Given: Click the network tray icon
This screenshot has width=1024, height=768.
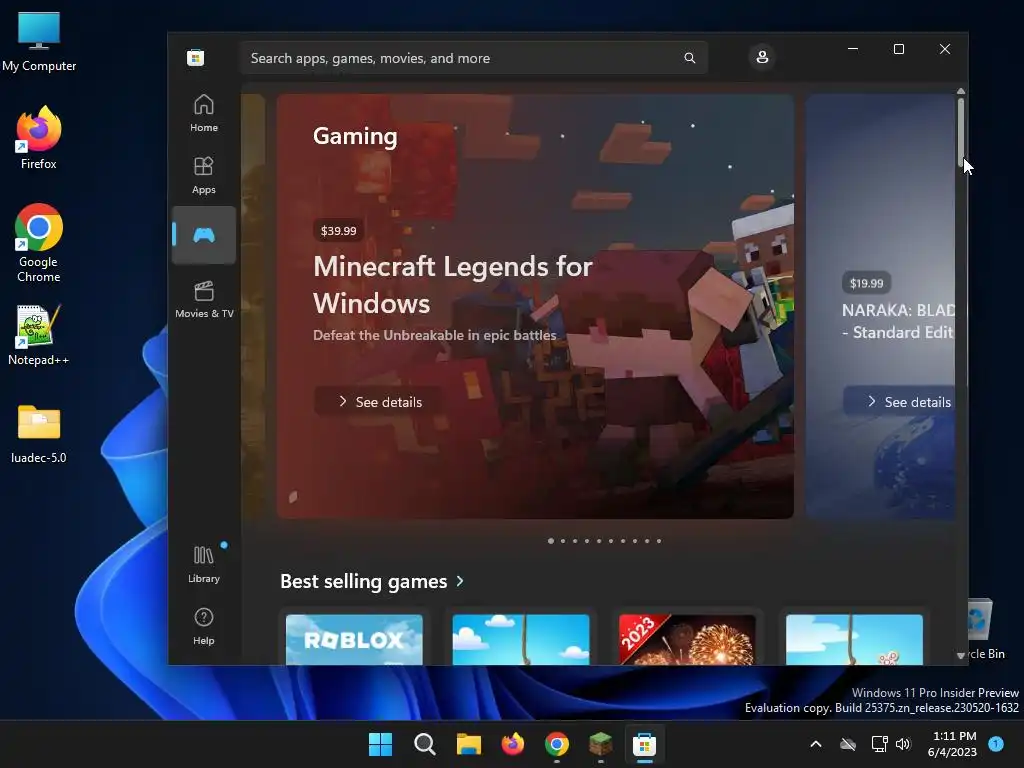Looking at the screenshot, I should point(879,744).
